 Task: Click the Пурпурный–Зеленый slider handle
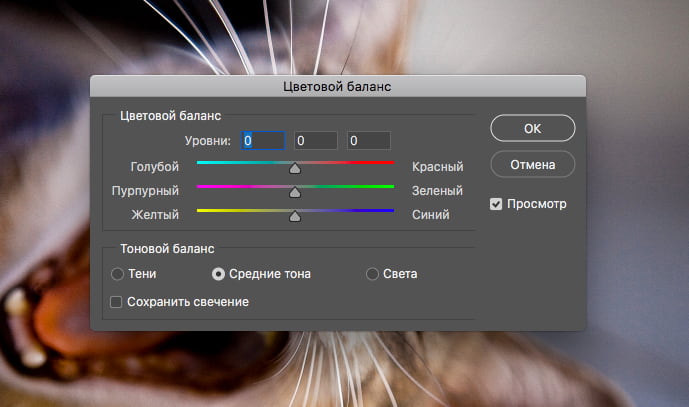pos(295,192)
